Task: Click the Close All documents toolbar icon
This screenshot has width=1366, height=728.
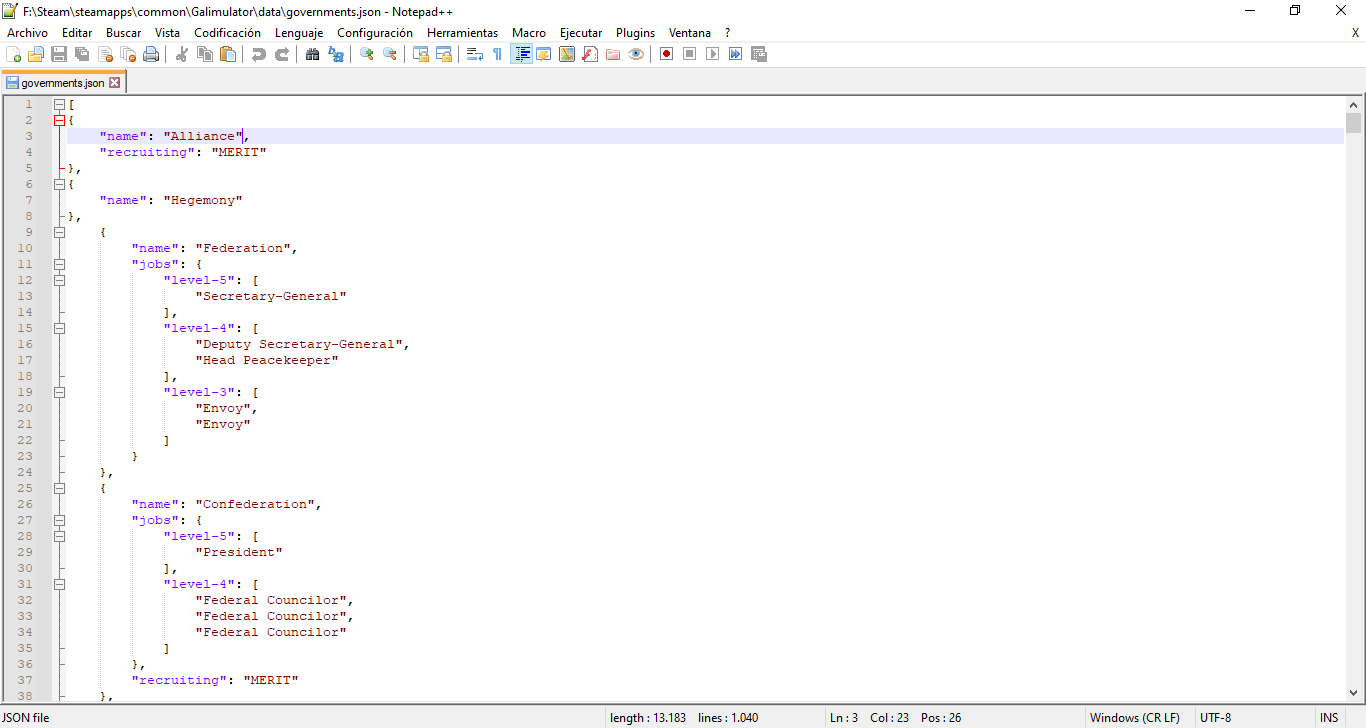Action: (128, 54)
